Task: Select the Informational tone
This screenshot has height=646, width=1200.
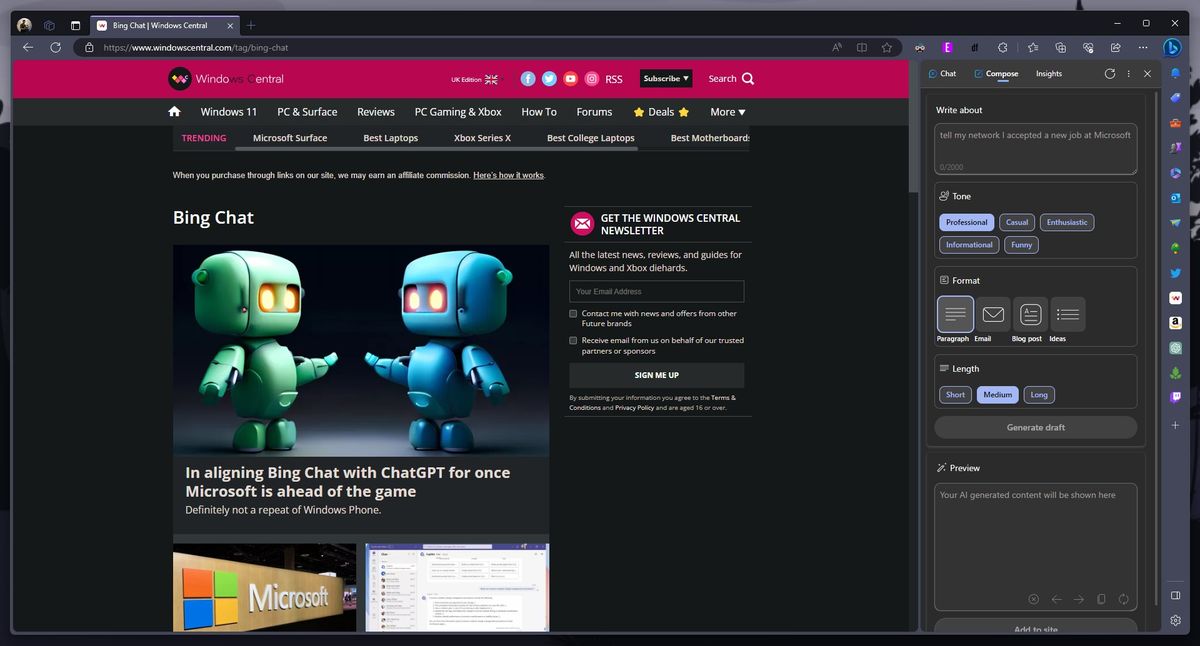Action: (969, 245)
